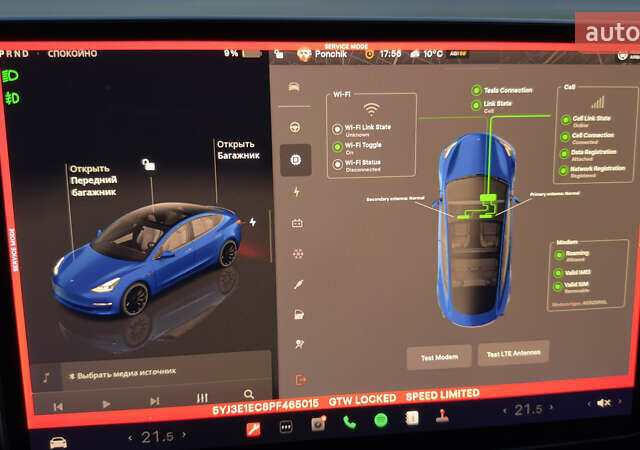This screenshot has width=640, height=450.
Task: Click the Wi-Fi Link State indicator
Action: pos(337,129)
